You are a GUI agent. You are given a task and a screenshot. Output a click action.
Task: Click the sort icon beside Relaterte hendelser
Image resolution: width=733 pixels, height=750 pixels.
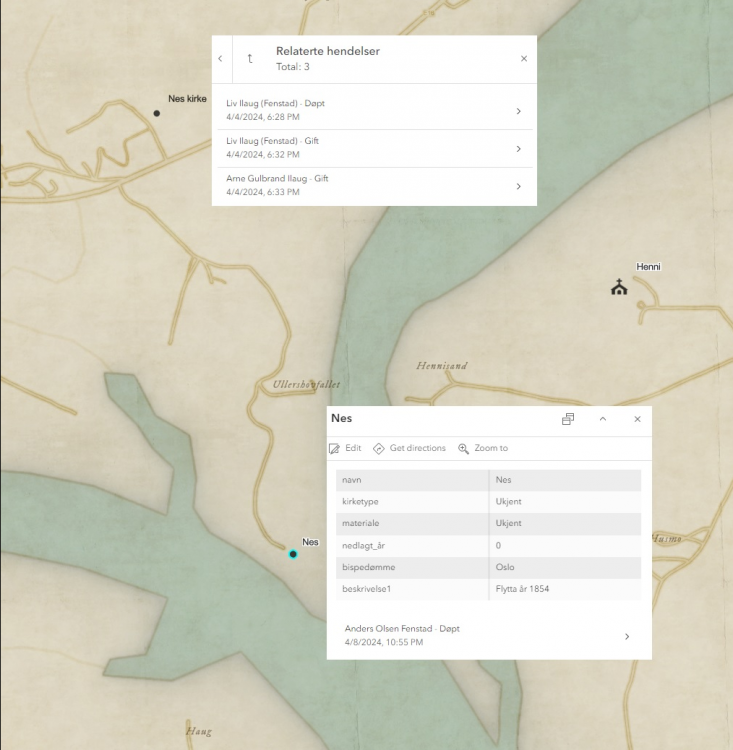click(250, 59)
